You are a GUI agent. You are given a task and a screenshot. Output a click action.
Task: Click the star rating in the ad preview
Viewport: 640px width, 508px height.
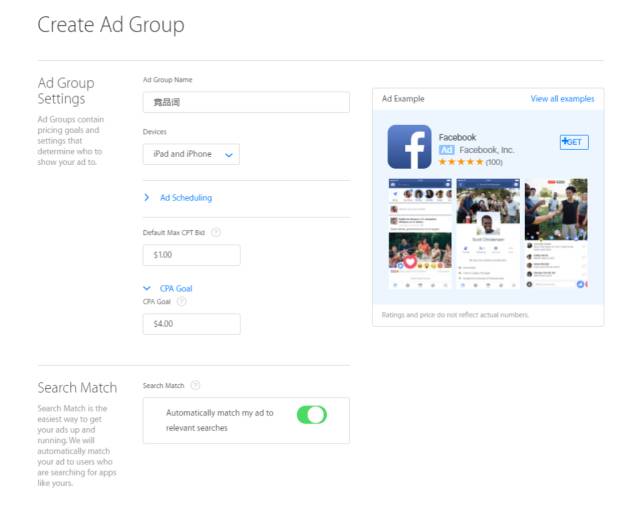point(460,162)
